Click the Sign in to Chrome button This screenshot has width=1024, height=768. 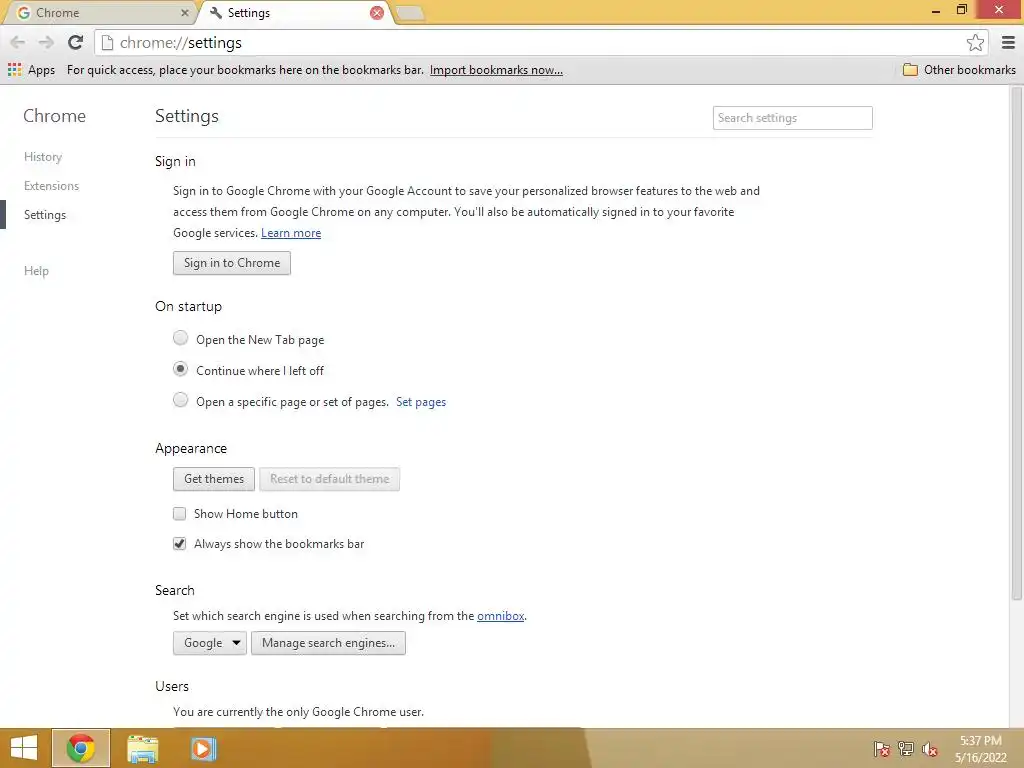coord(232,263)
